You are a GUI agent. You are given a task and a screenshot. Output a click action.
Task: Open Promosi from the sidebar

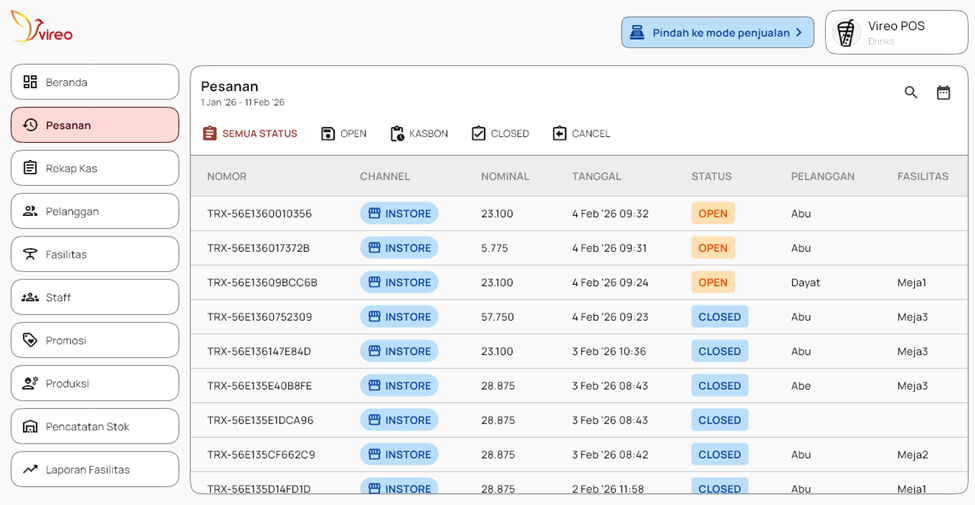tap(95, 340)
